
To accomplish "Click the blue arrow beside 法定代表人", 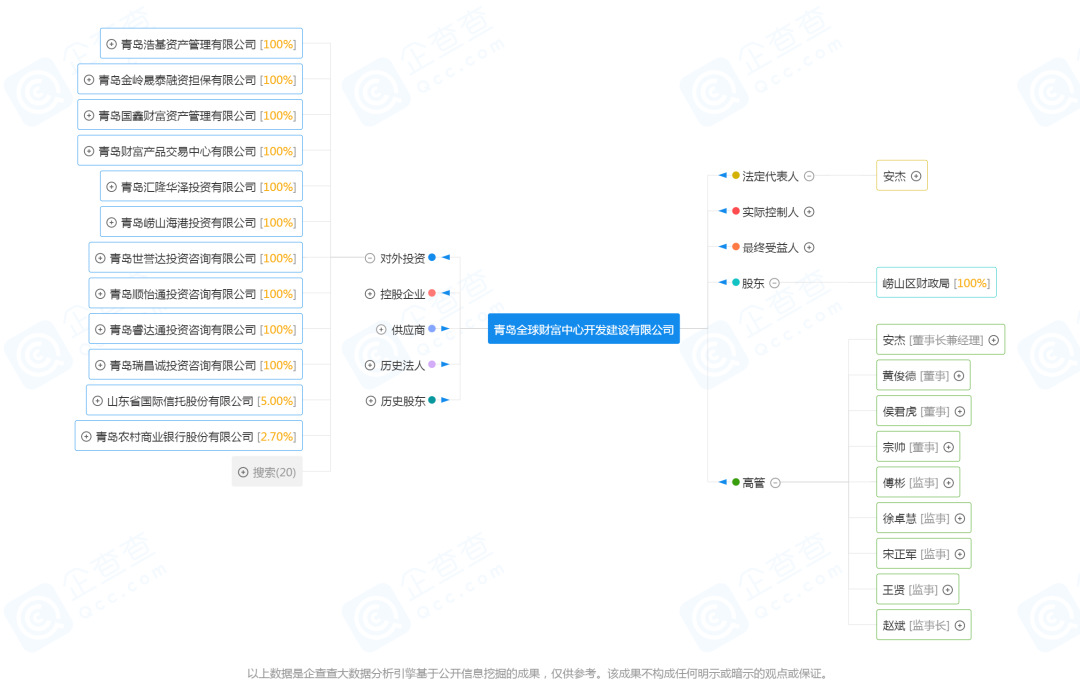I will click(723, 175).
